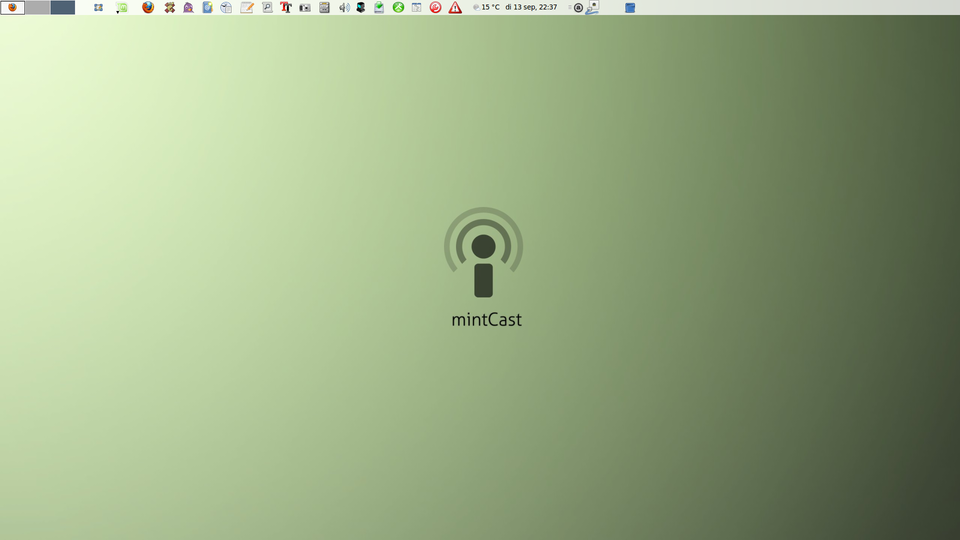The width and height of the screenshot is (960, 540).
Task: Click the green circular X icon
Action: click(x=399, y=7)
